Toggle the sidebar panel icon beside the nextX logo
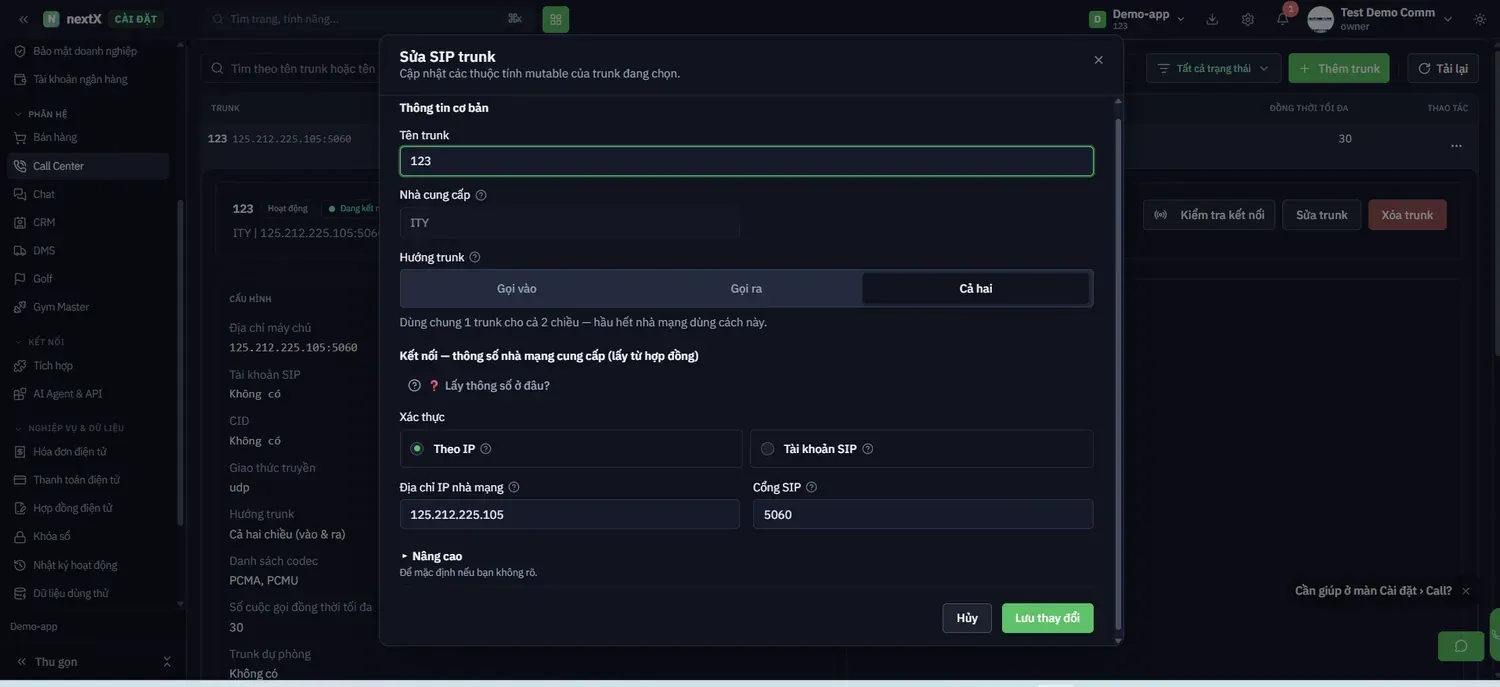The height and width of the screenshot is (687, 1500). pos(23,19)
